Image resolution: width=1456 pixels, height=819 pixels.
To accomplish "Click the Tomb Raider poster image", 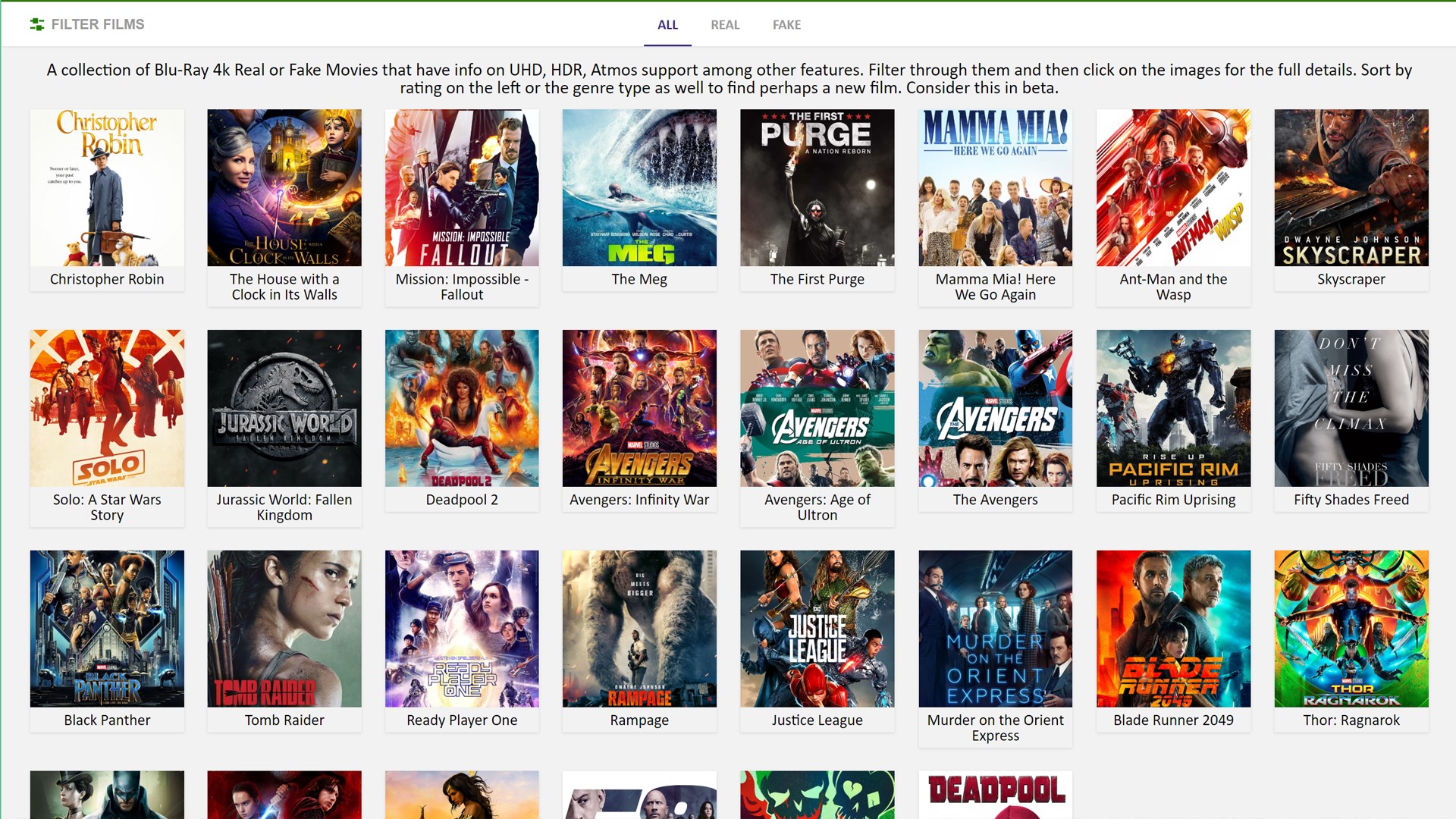I will pos(284,629).
